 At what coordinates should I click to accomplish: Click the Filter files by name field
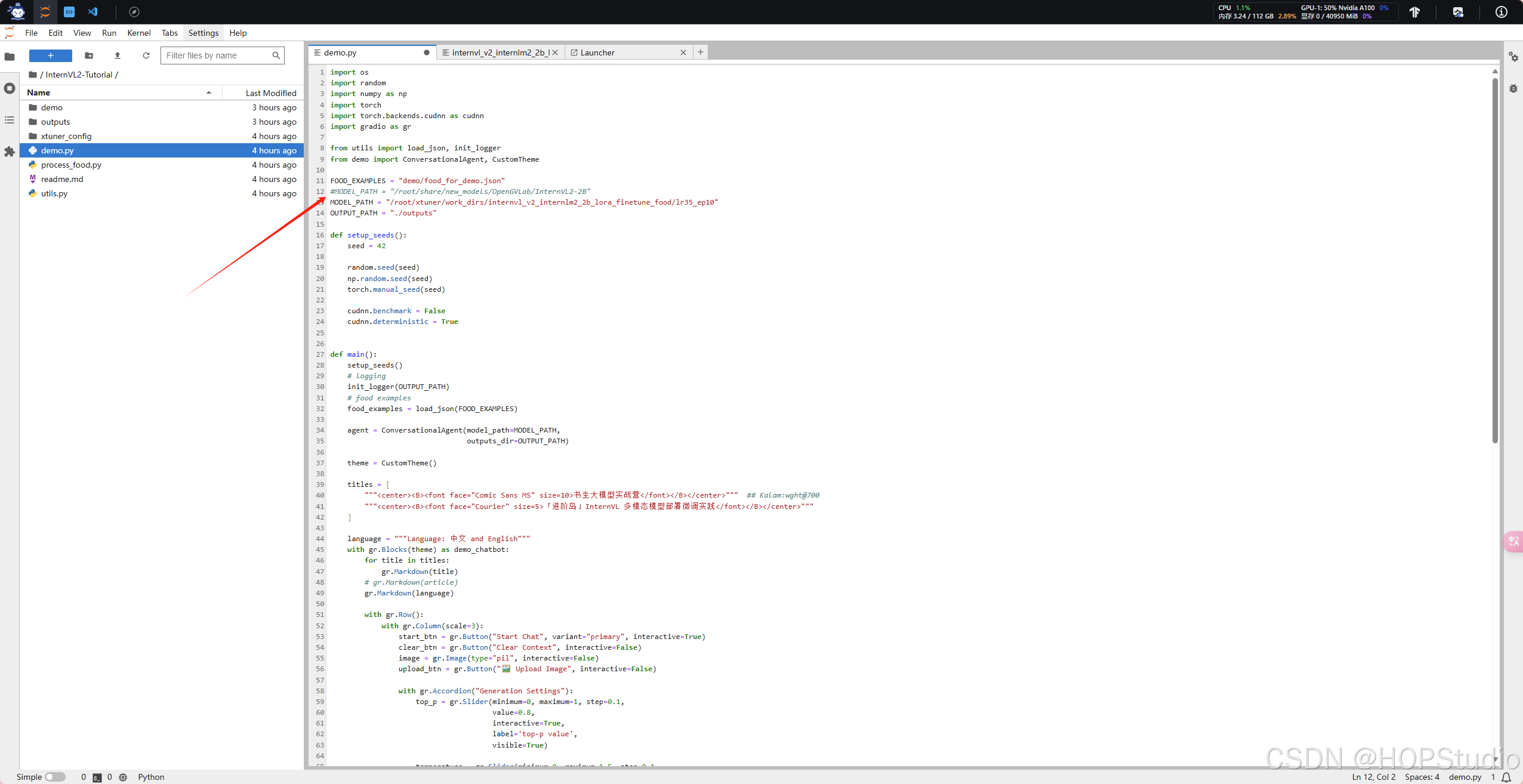tap(216, 55)
